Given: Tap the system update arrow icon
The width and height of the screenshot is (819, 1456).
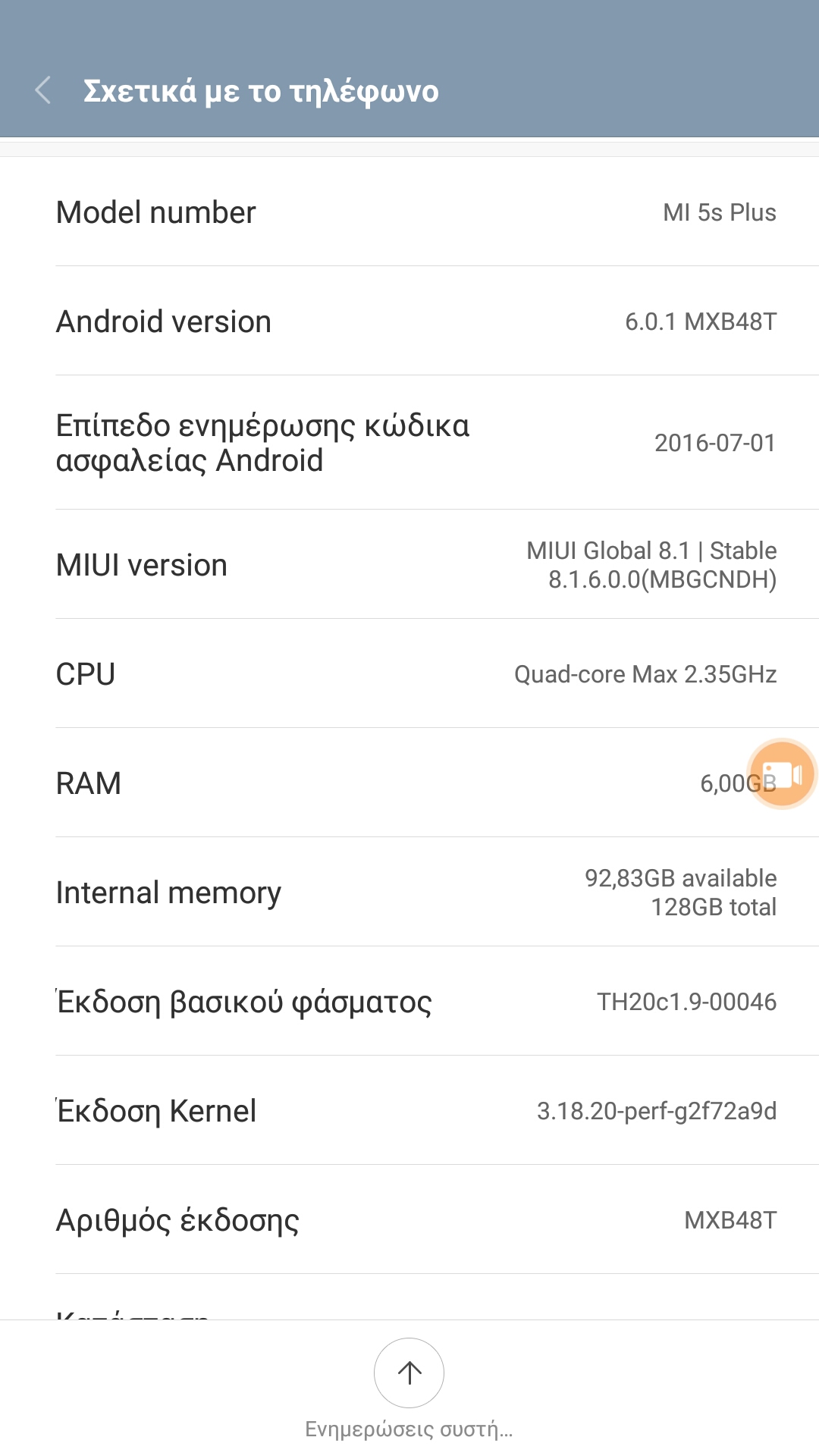Looking at the screenshot, I should point(409,1373).
